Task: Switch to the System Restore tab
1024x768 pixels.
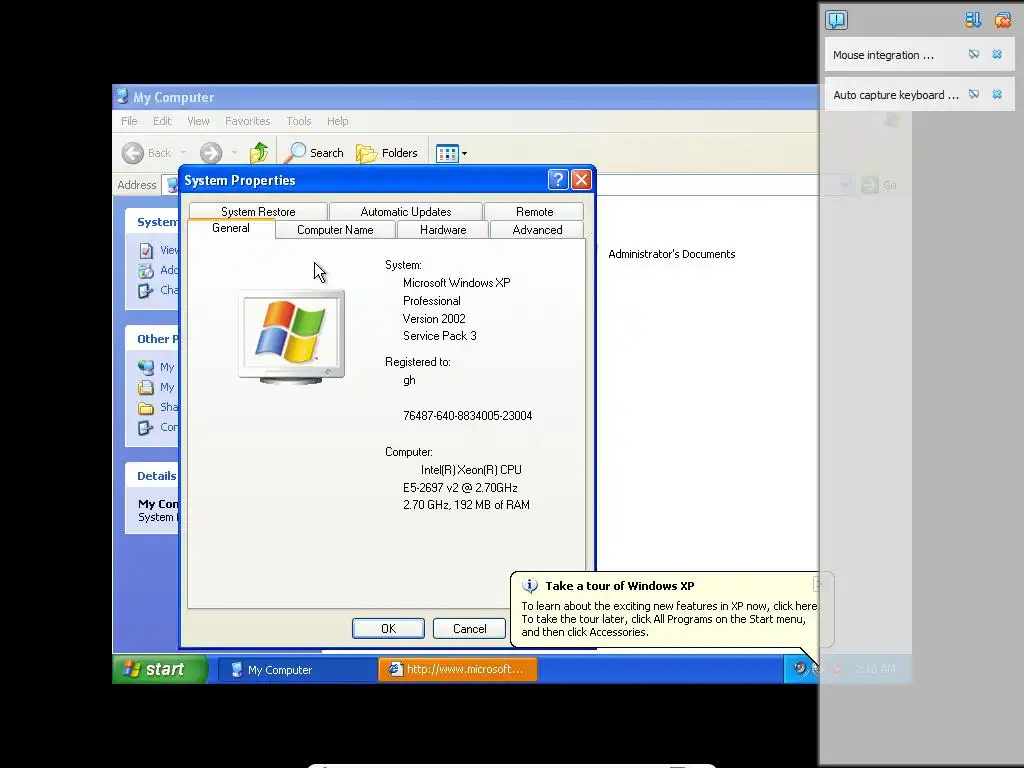Action: (x=258, y=212)
